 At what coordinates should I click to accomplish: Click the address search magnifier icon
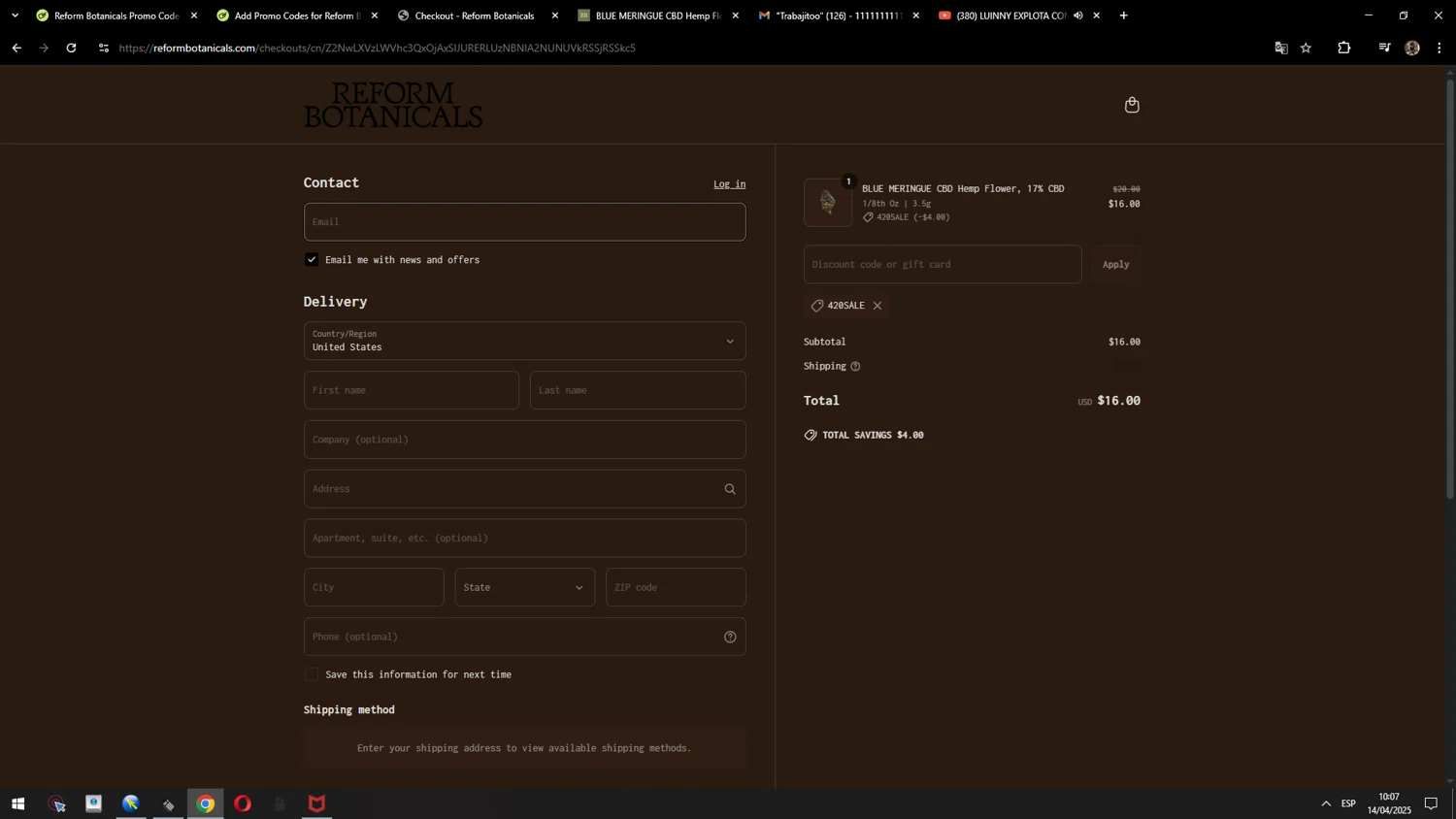click(x=730, y=489)
